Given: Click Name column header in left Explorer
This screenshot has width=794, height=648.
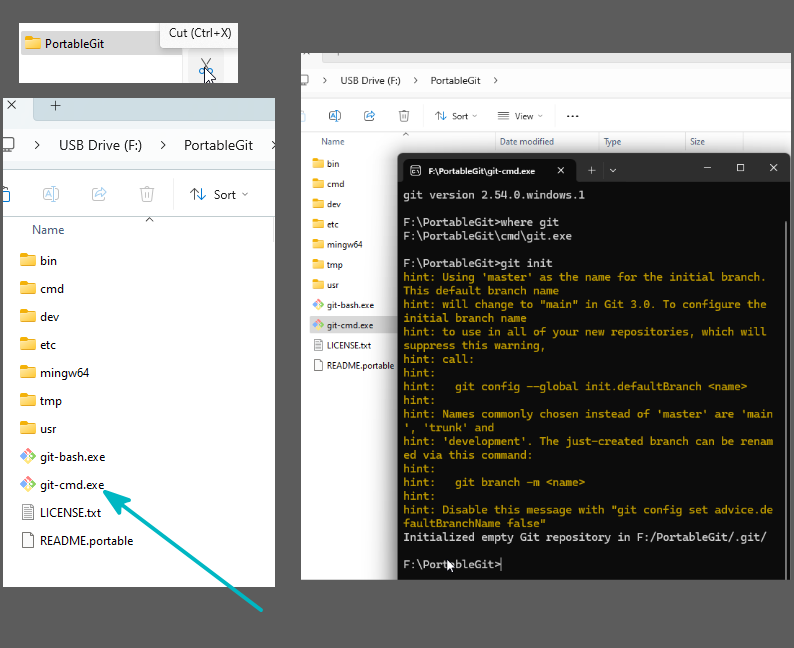Looking at the screenshot, I should coord(48,230).
